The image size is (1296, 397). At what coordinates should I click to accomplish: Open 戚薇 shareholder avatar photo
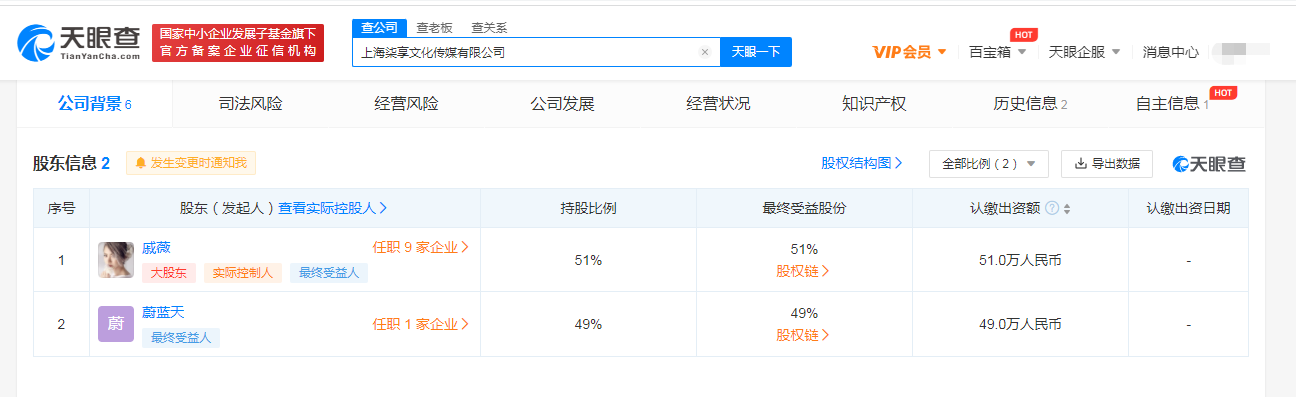[116, 260]
